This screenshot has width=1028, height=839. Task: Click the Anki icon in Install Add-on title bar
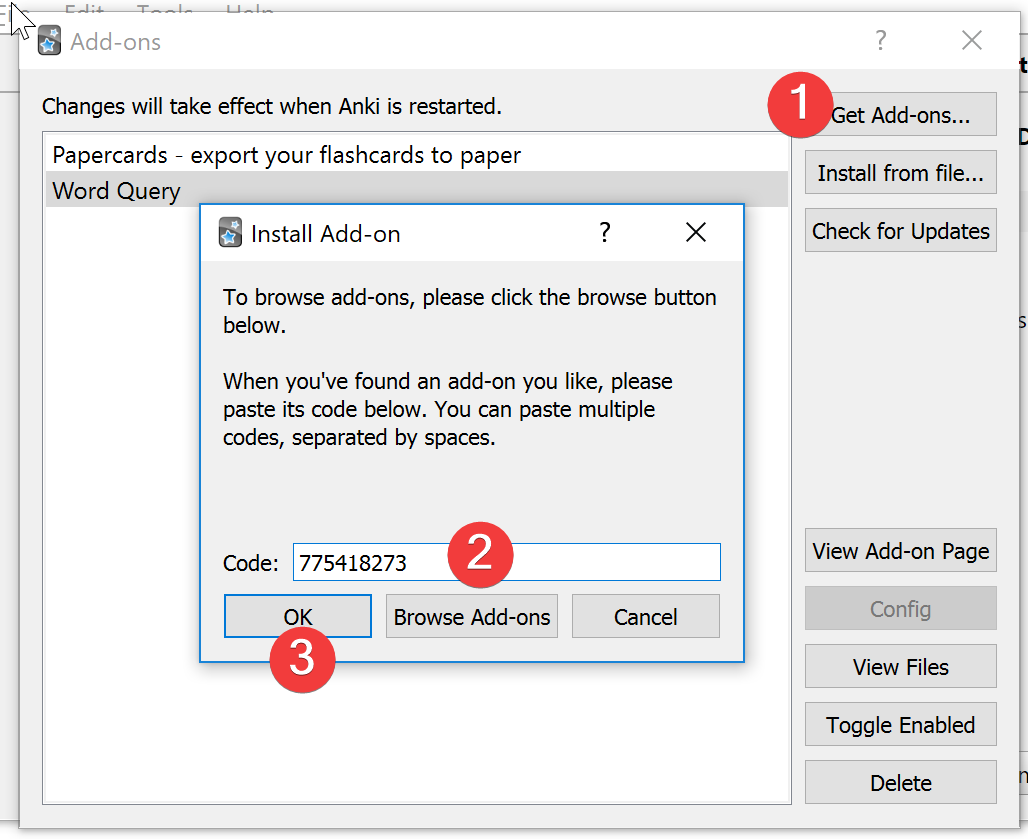230,233
